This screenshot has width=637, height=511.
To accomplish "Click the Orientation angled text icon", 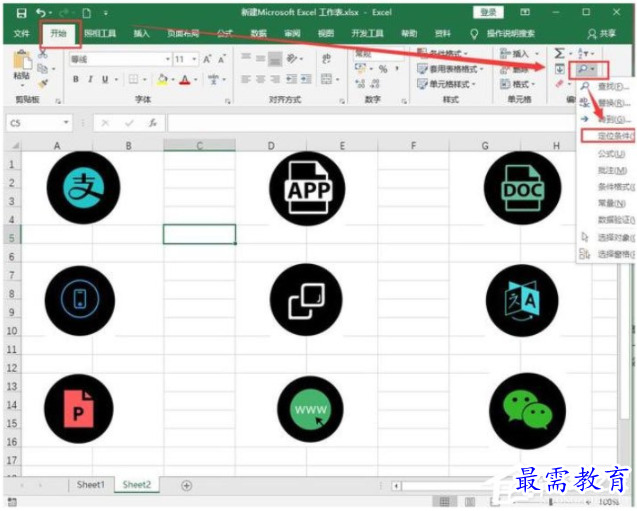I will tap(292, 59).
